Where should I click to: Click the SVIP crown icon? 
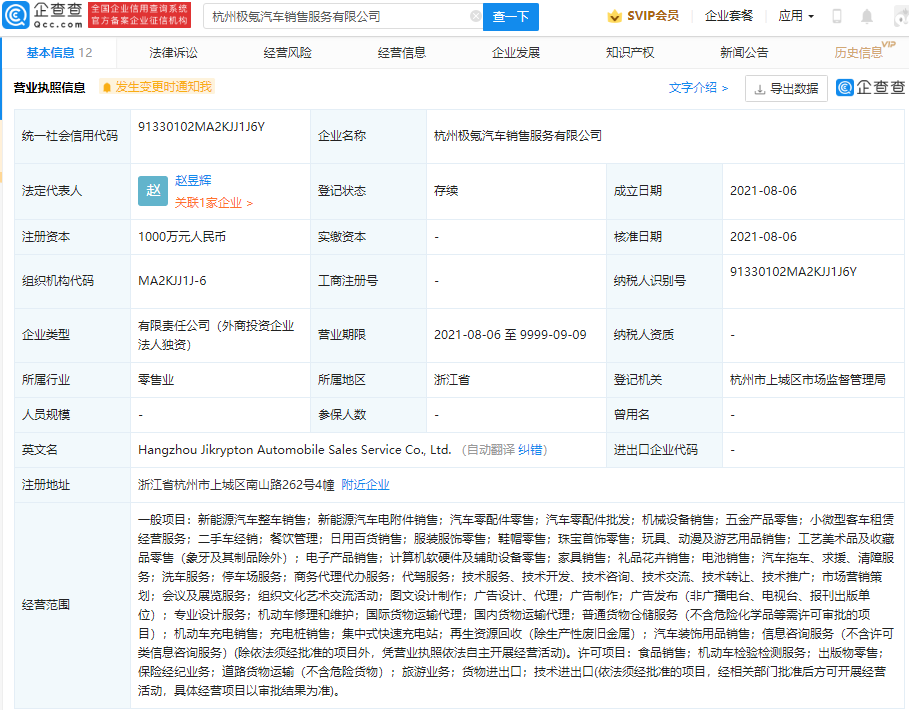coord(614,16)
